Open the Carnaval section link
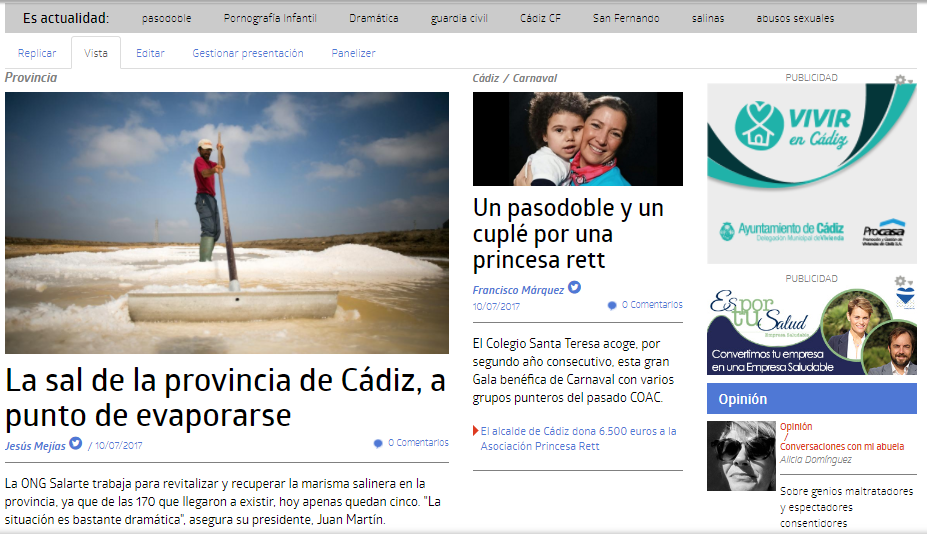Viewport: 927px width, 534px height. [x=534, y=78]
